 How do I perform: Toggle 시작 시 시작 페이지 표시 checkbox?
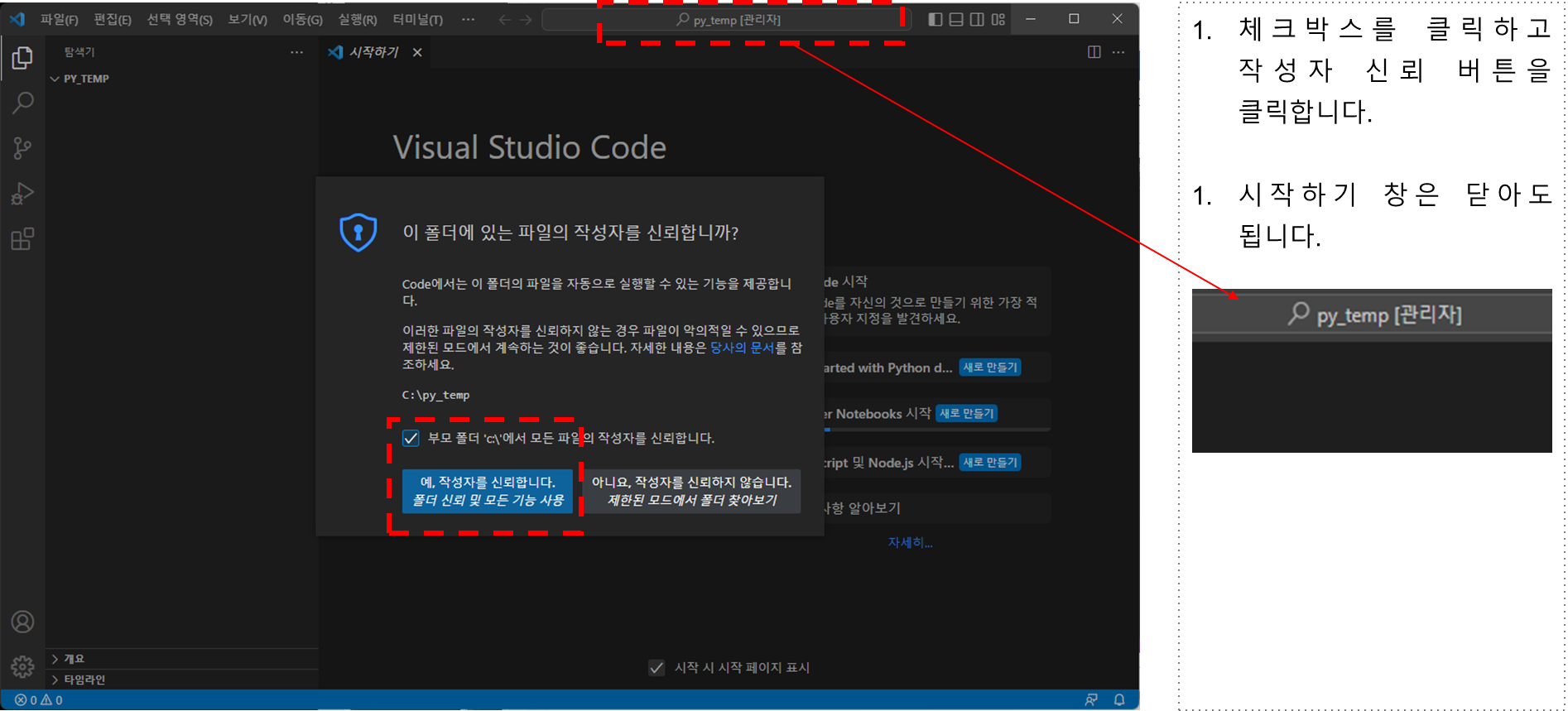[x=657, y=667]
